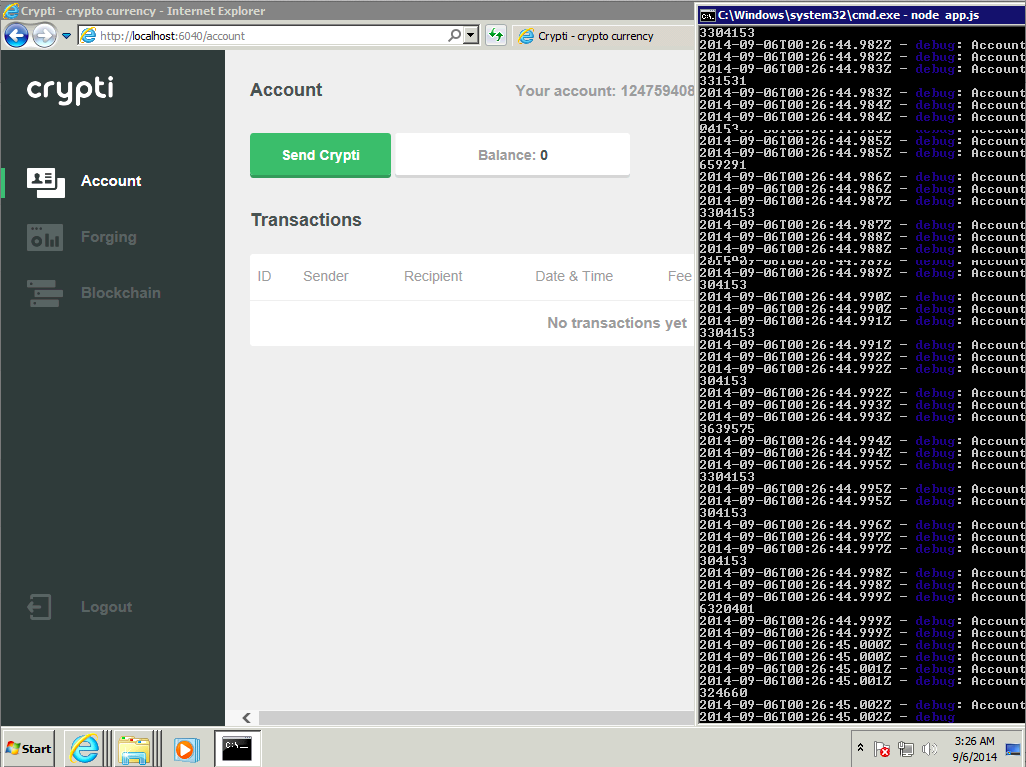
Task: Open the Blockchain stack icon in the sidebar
Action: tap(45, 293)
